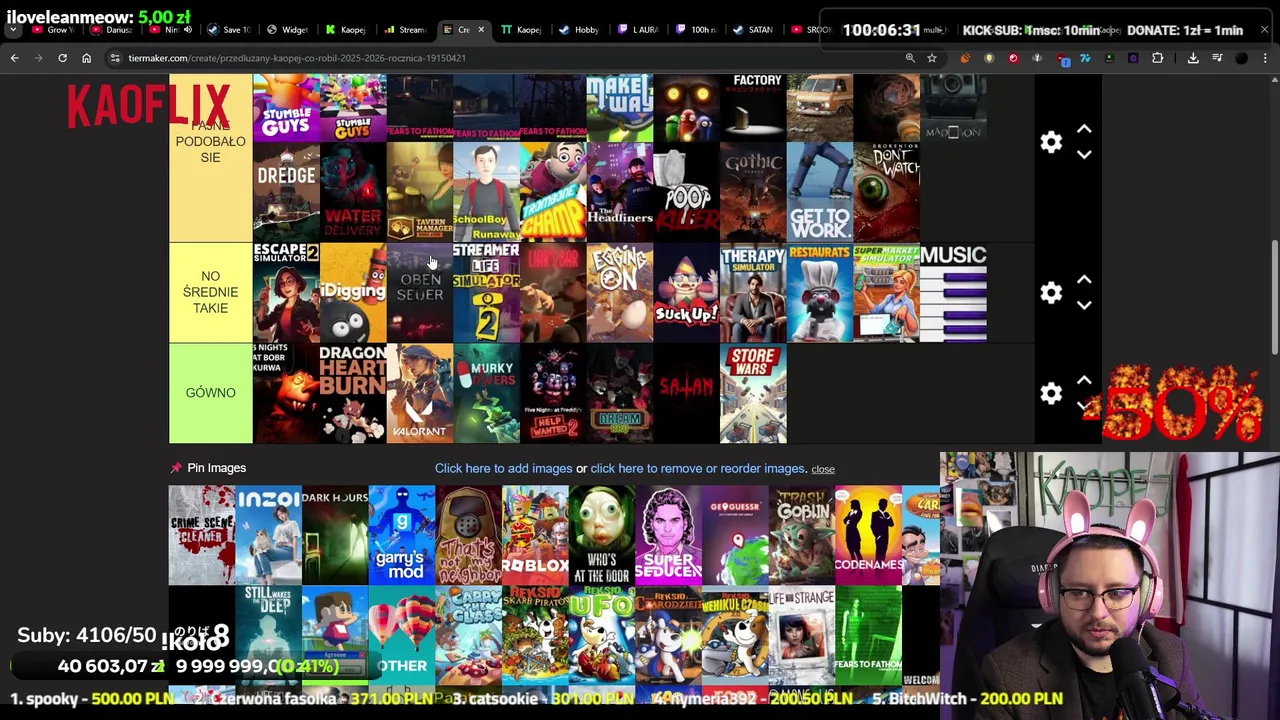
Task: Pick the Egging On tile
Action: pyautogui.click(x=620, y=292)
